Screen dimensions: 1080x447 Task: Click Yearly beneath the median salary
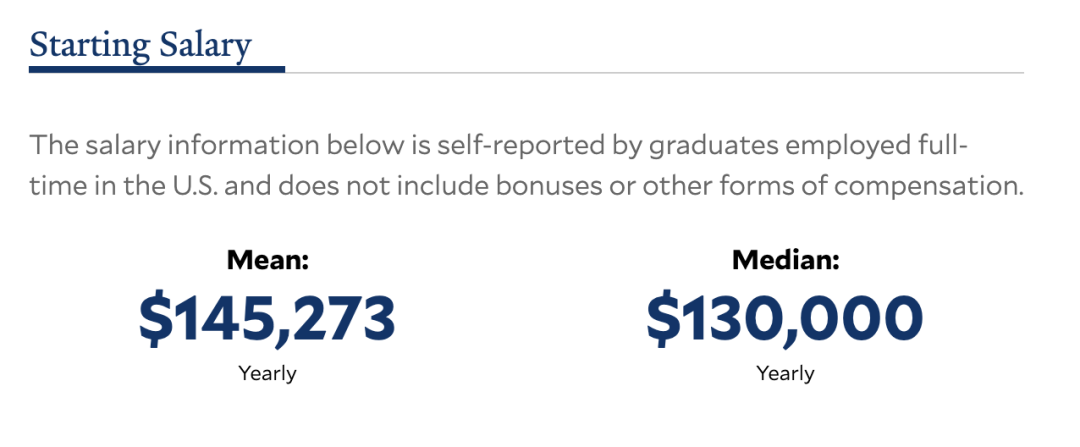[x=785, y=373]
